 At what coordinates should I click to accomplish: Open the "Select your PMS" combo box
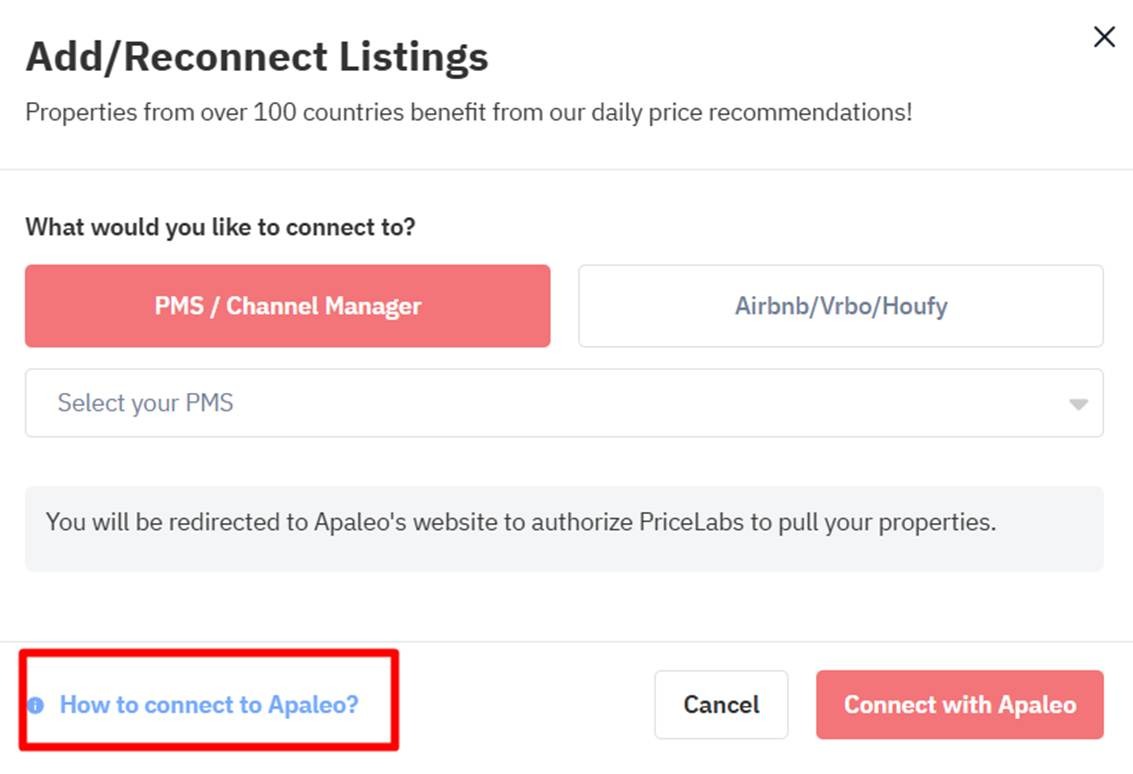563,403
